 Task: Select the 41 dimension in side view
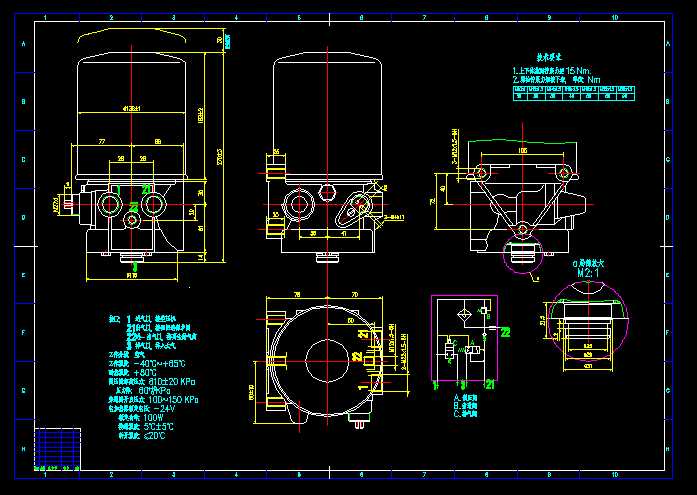(344, 233)
